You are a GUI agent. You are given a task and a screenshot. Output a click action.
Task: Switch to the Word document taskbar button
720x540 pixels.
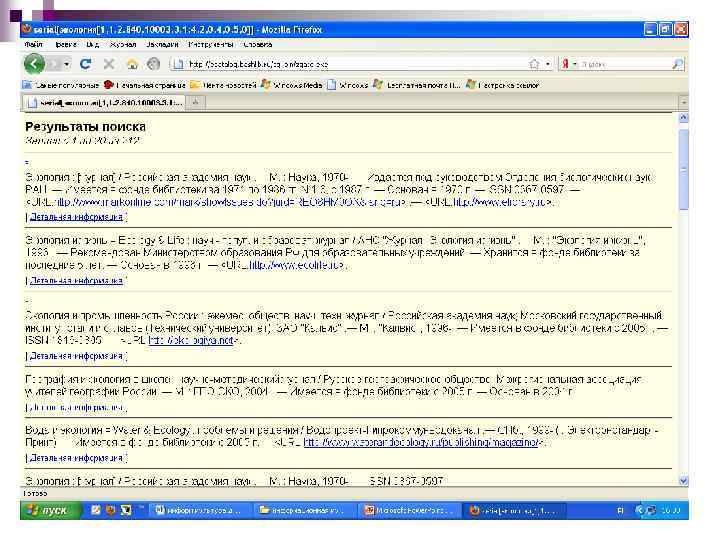[201, 510]
